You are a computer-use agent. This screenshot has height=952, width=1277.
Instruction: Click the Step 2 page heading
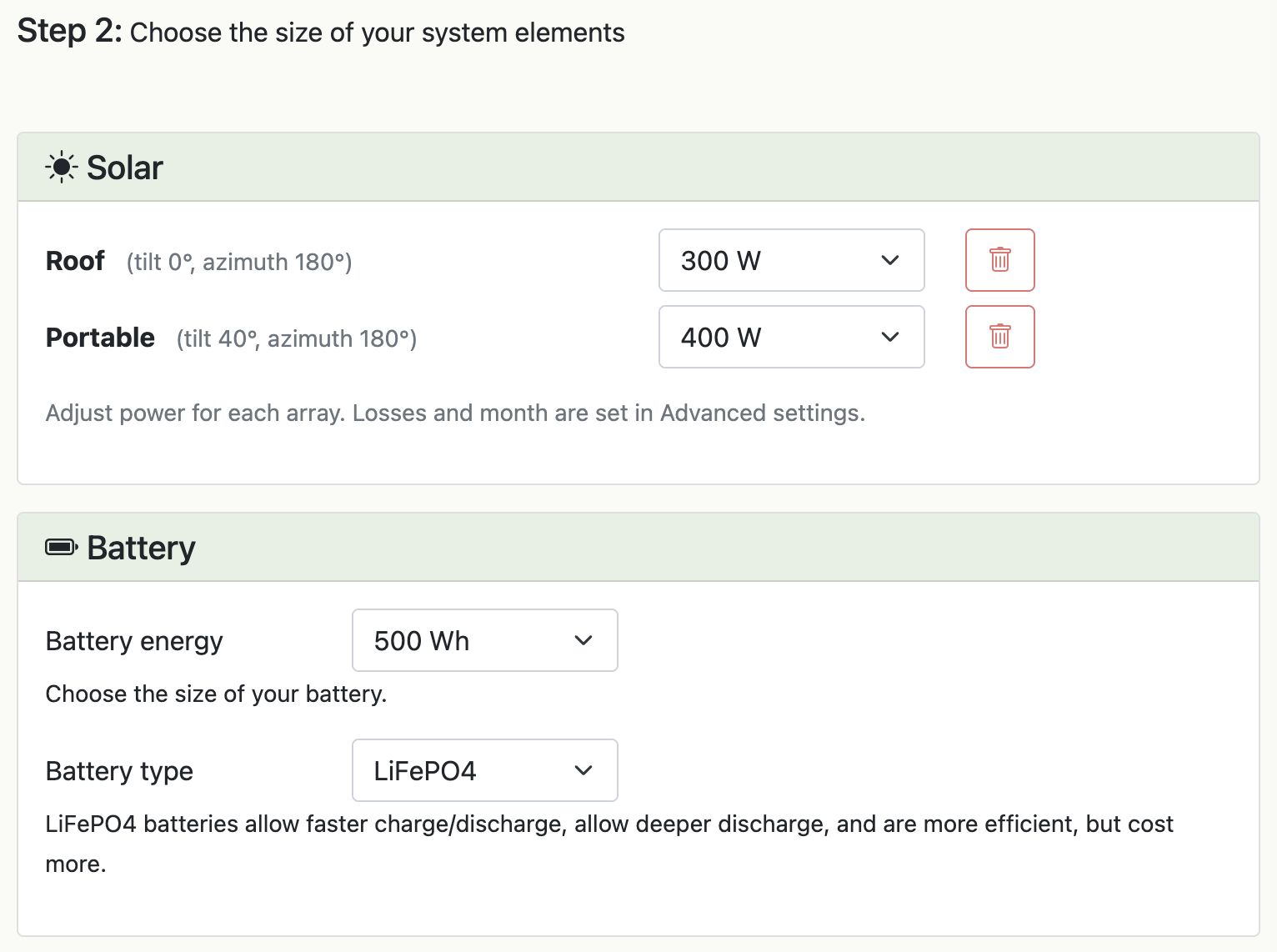[x=321, y=32]
